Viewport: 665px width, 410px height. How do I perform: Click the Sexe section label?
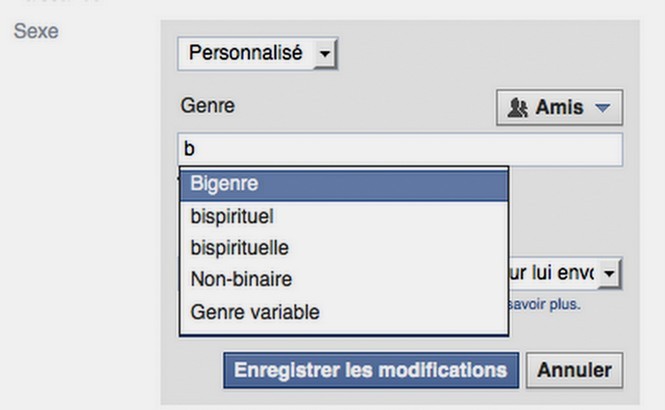coord(36,31)
